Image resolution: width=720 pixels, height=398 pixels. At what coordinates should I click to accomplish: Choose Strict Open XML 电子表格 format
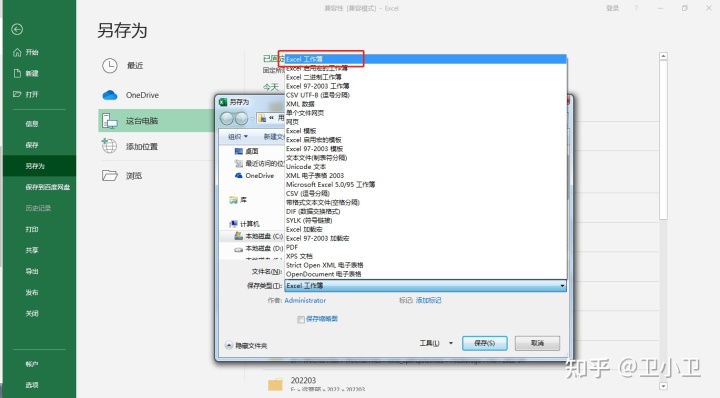[324, 265]
